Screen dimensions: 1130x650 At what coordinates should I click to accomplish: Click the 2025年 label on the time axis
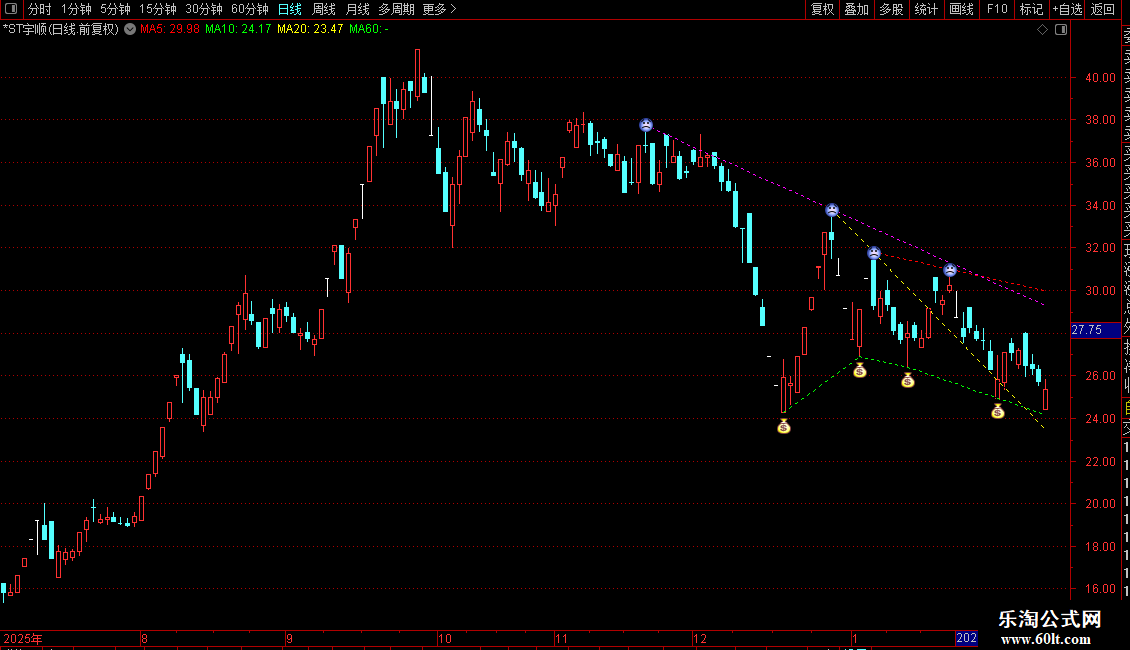[23, 638]
